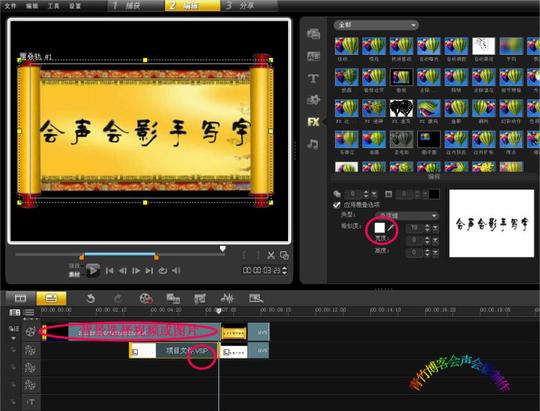Screen dimensions: 540x411
Task: Click the Undo arrow in timeline toolbar
Action: point(91,298)
